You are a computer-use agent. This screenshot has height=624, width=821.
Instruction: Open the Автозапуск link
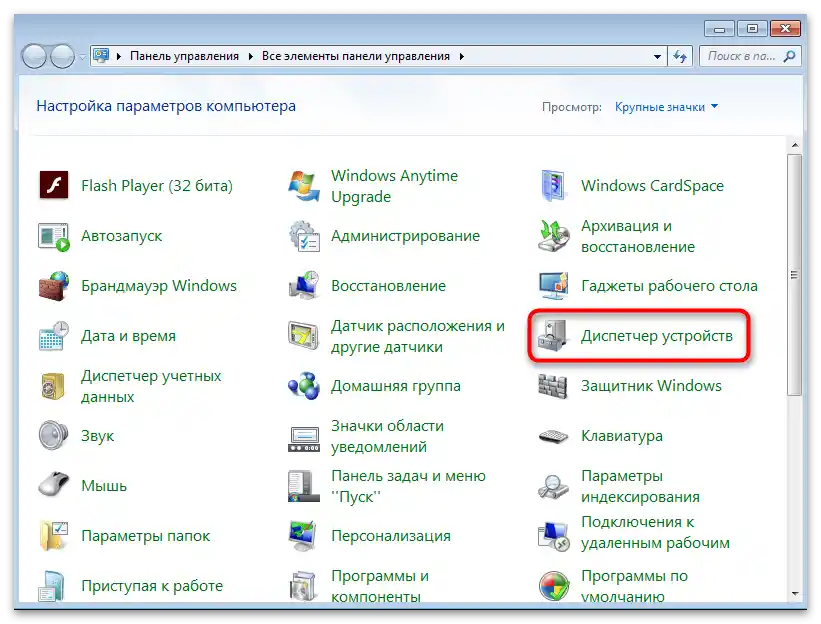tap(121, 236)
